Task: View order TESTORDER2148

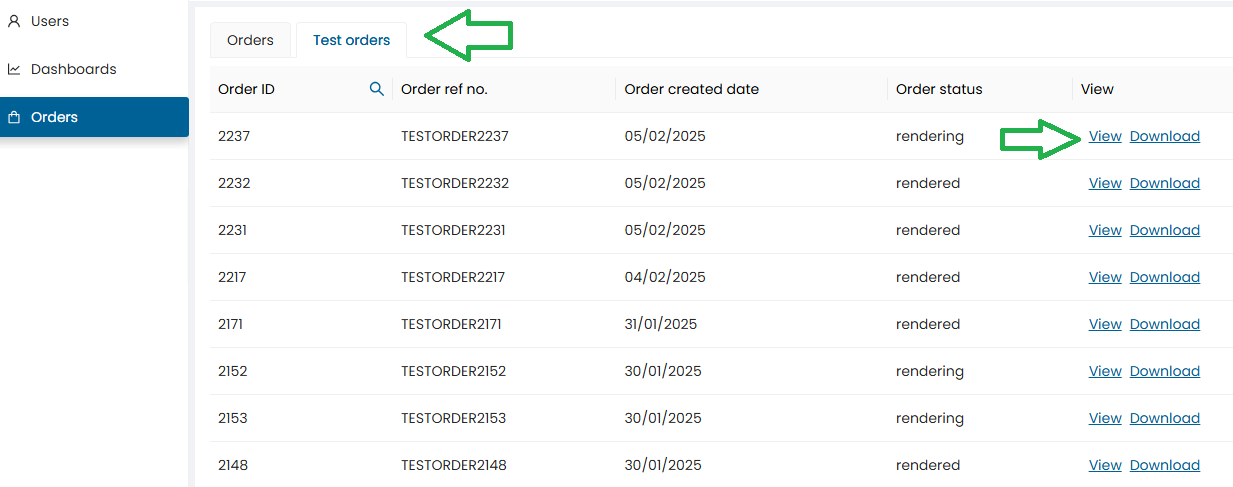Action: (1105, 465)
